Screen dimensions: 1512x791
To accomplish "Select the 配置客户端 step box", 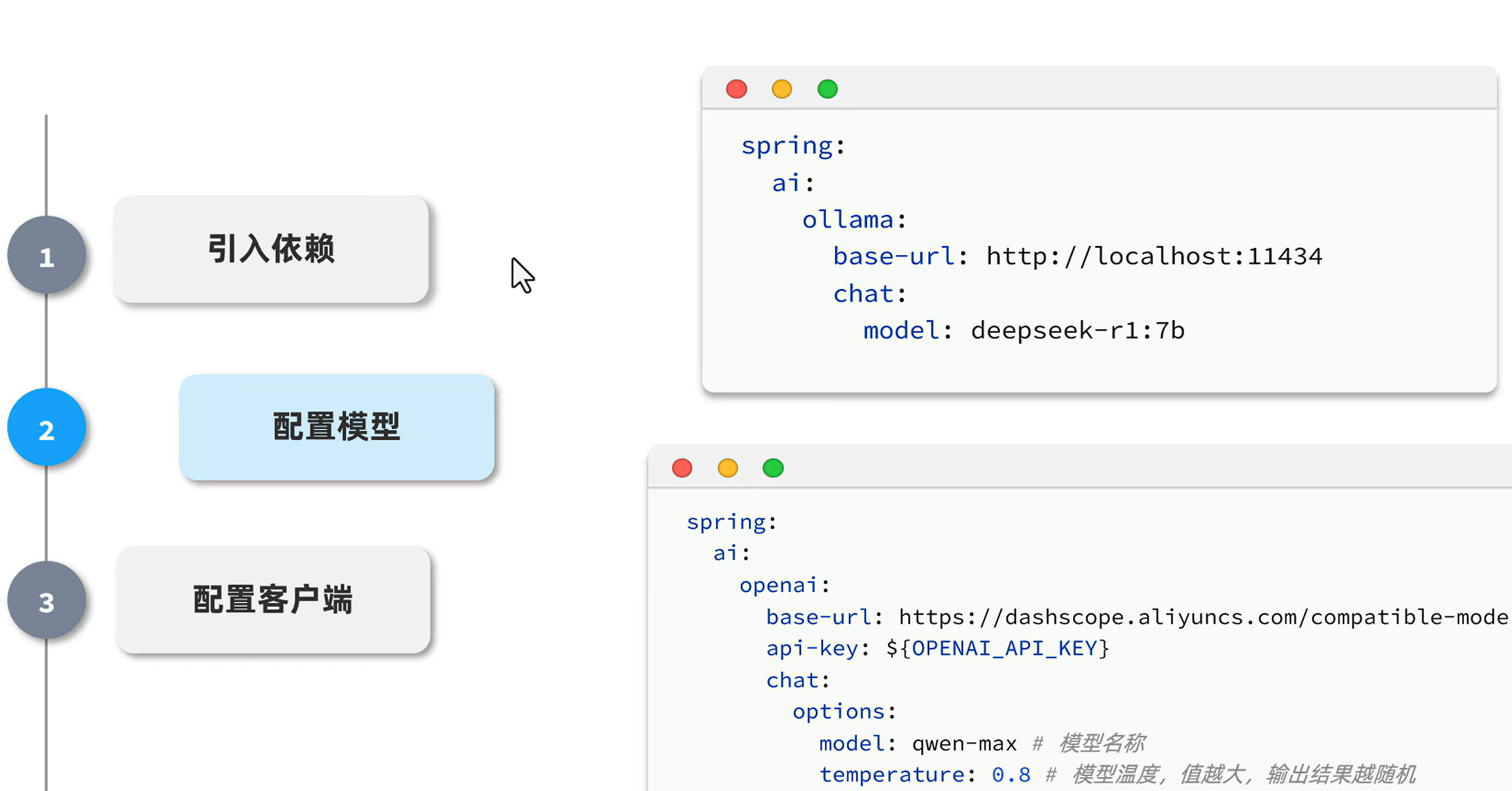I will [273, 600].
